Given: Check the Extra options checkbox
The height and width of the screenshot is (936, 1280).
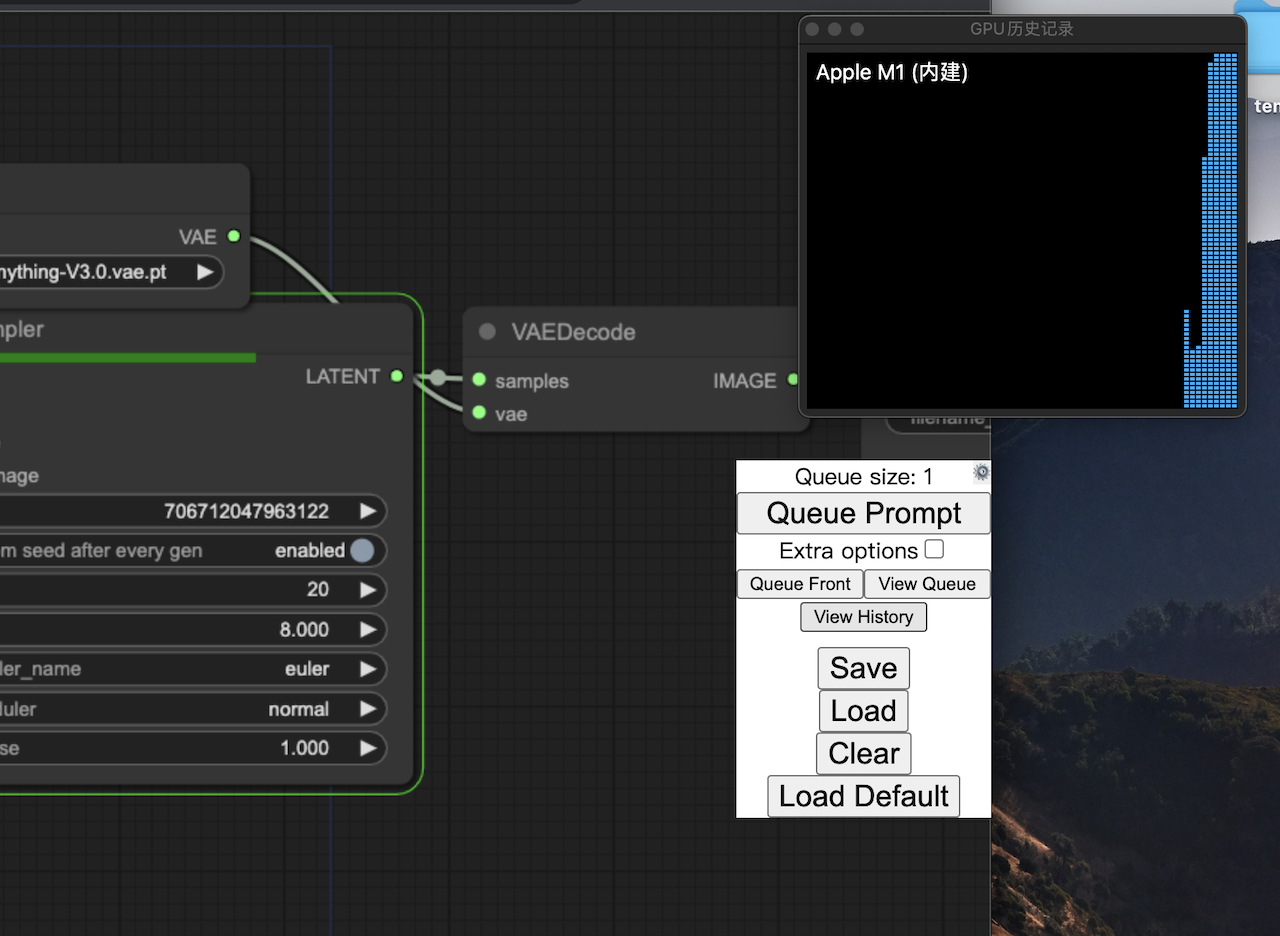Looking at the screenshot, I should [934, 549].
